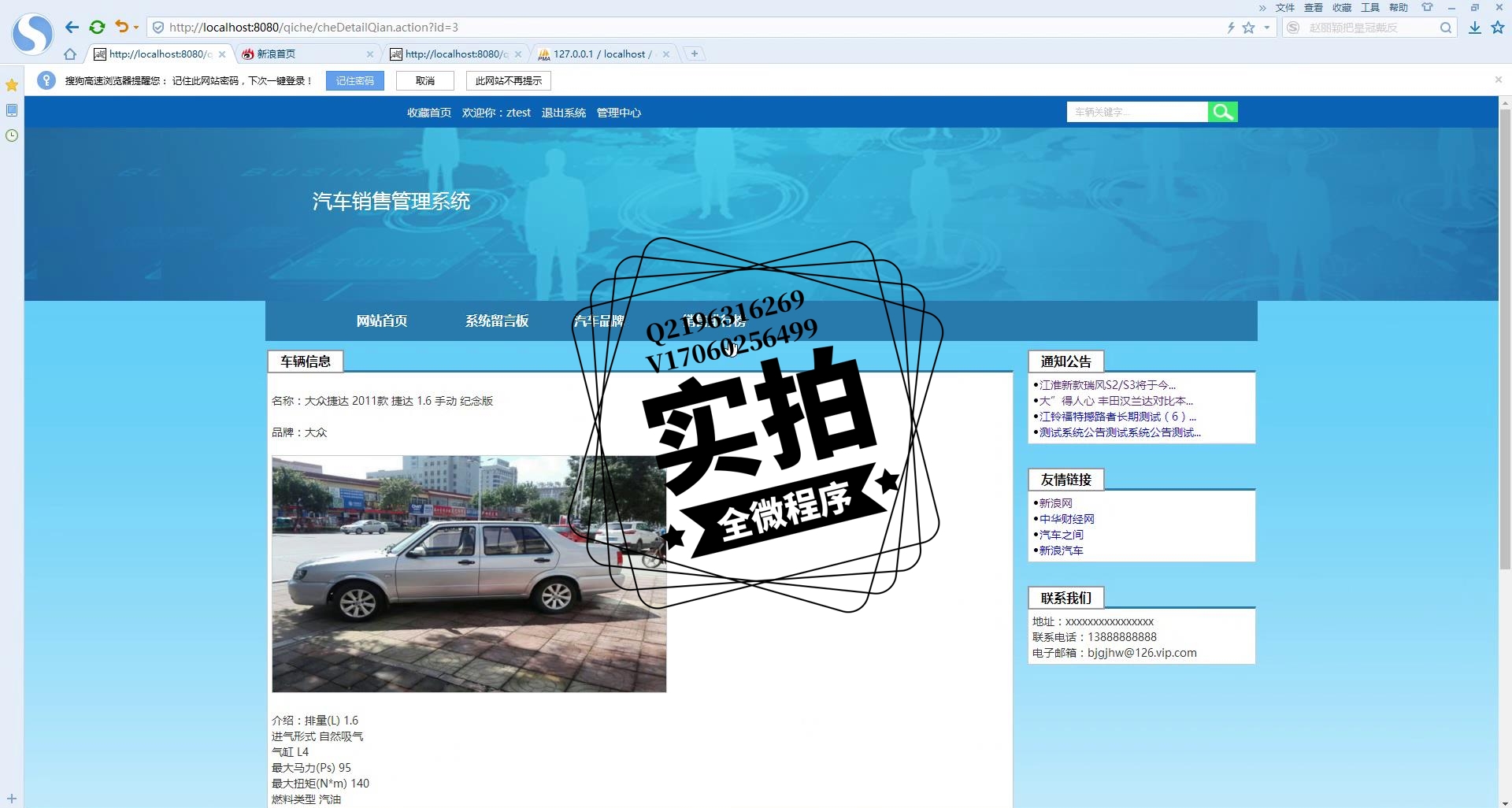1512x808 pixels.
Task: Open the 文件 menu
Action: (1285, 8)
